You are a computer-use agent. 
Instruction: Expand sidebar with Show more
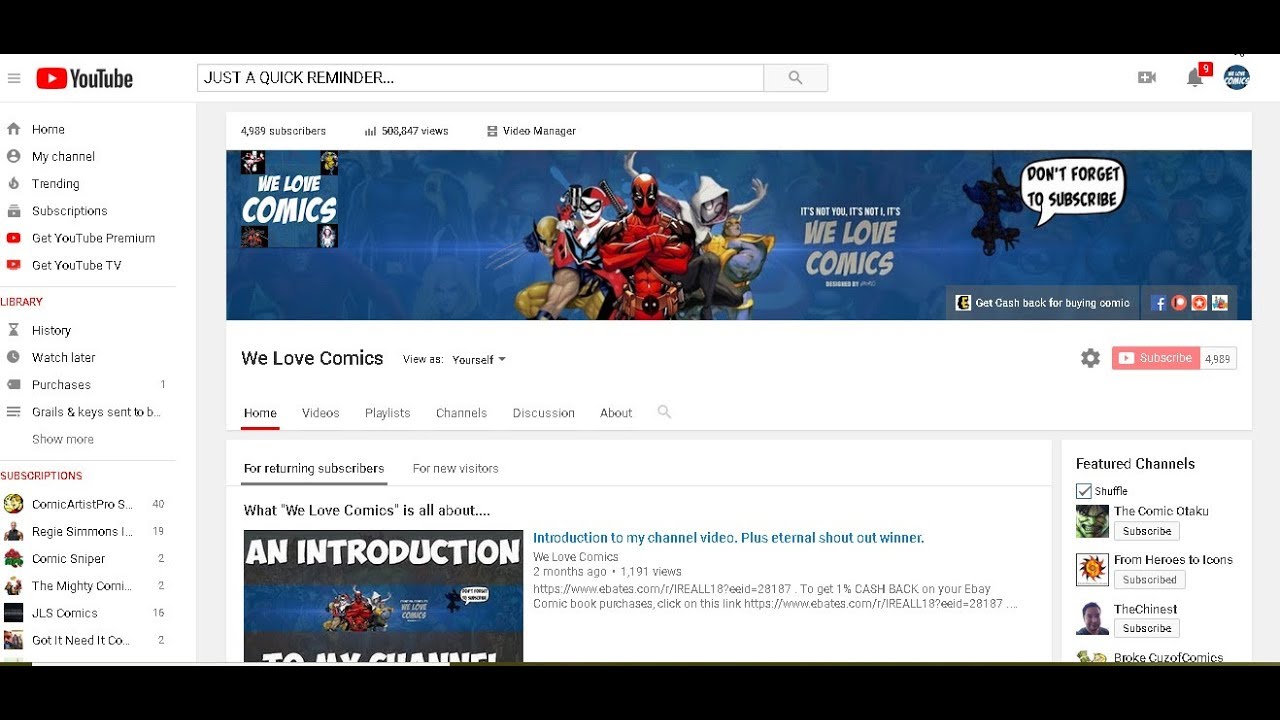[x=63, y=439]
